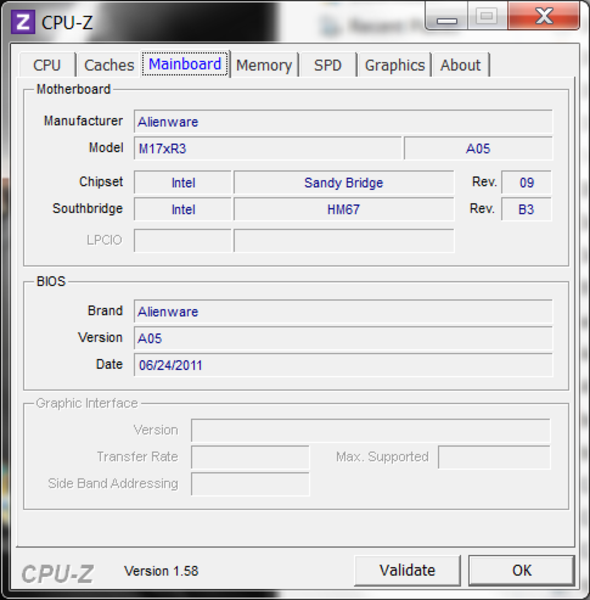Click the model revision field A05

[478, 148]
